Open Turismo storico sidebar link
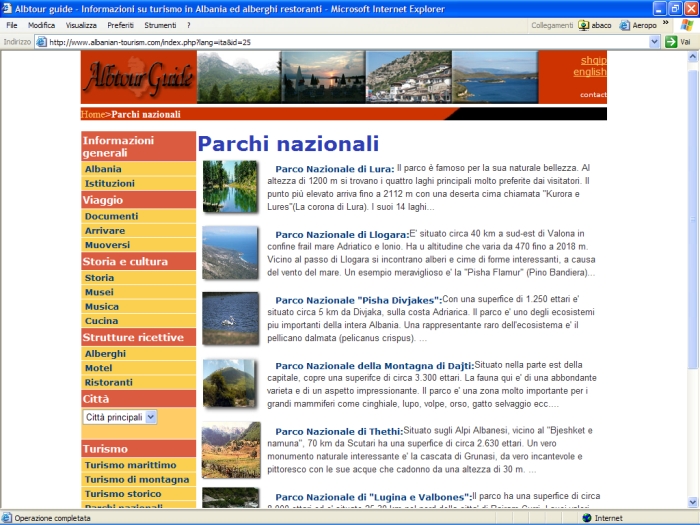 (123, 493)
